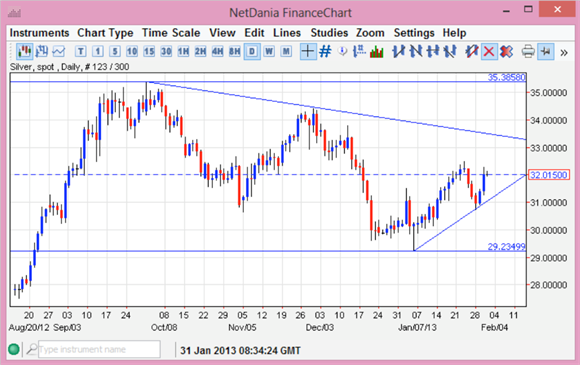580x365 pixels.
Task: Switch to 30-minute time scale
Action: tap(166, 51)
